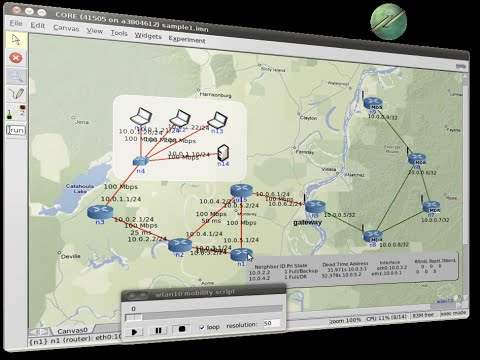Click the 10.0.2.1/24 address label
480x360 pixels.
[133, 219]
